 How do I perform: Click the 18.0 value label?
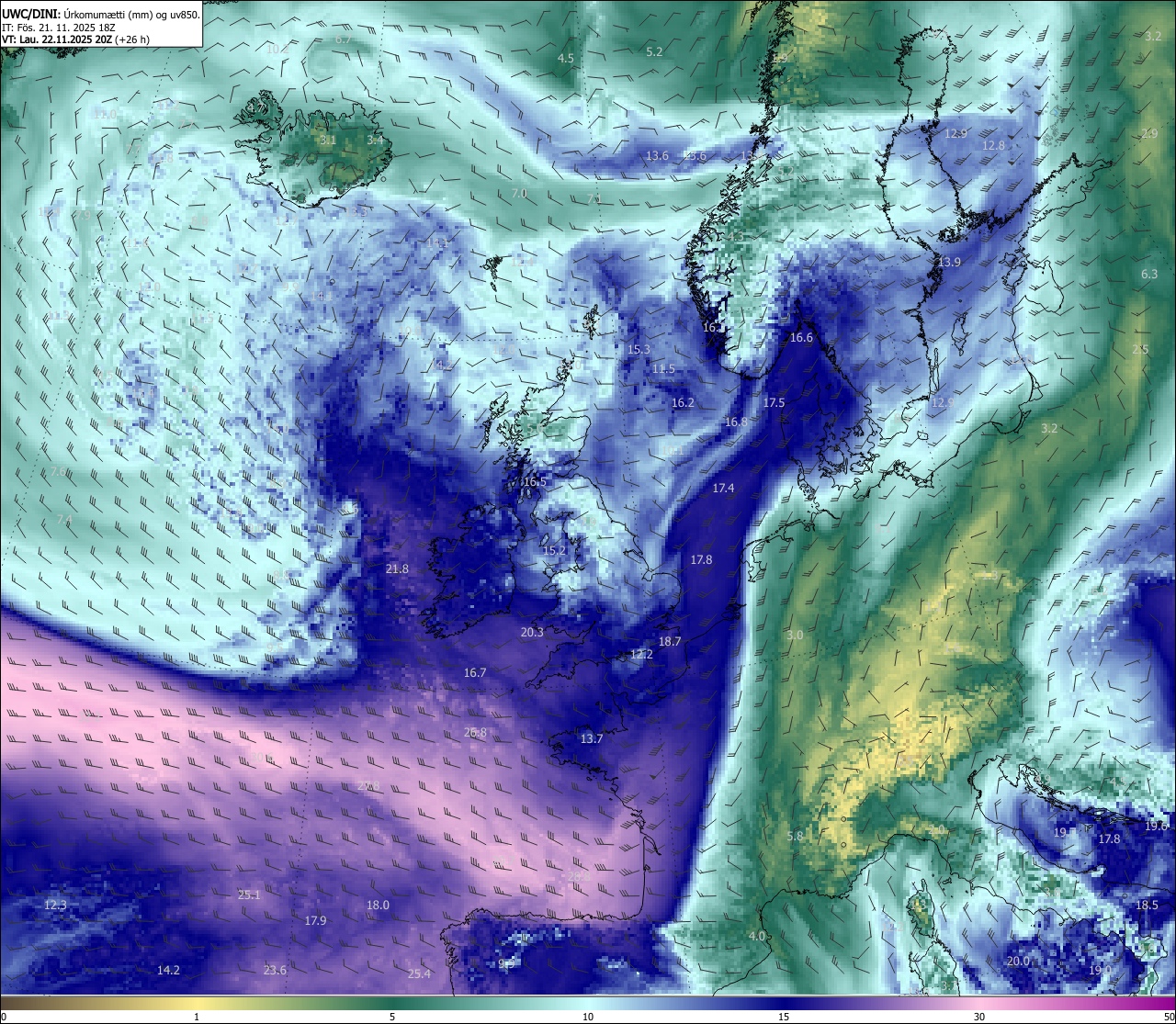point(378,905)
